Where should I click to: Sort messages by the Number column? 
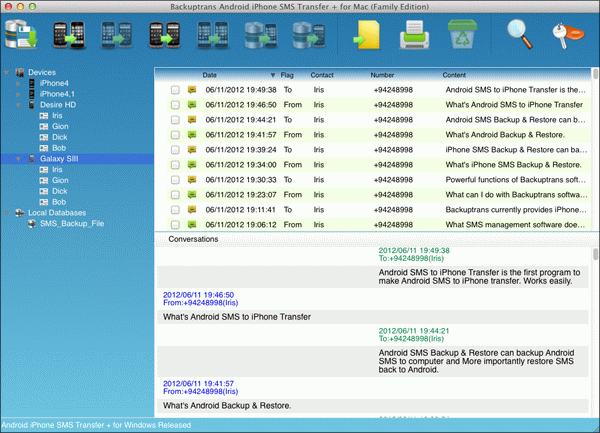click(382, 75)
